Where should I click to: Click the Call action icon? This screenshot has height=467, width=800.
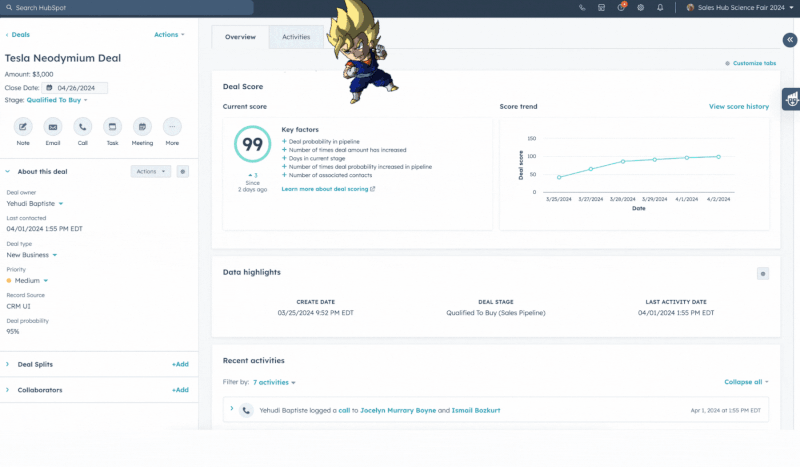point(83,127)
